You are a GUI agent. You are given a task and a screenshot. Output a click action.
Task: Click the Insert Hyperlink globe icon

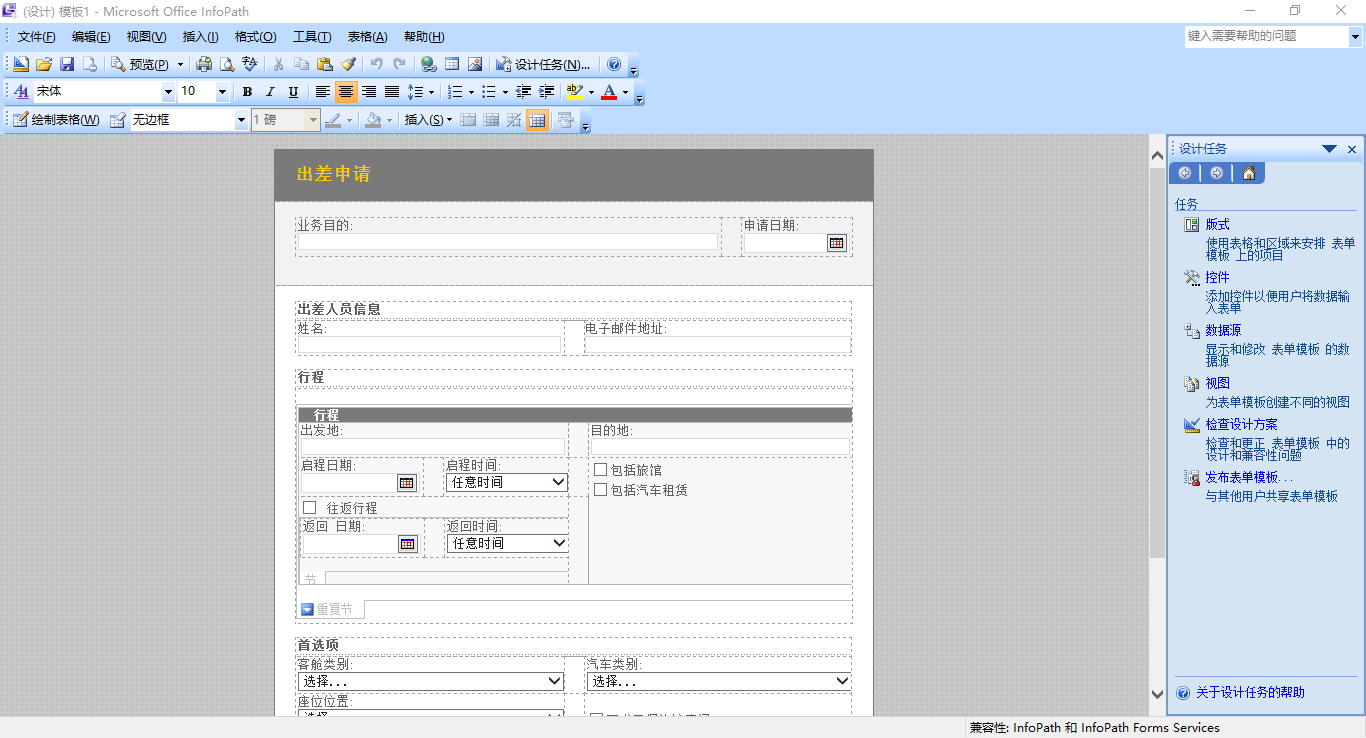pos(429,64)
